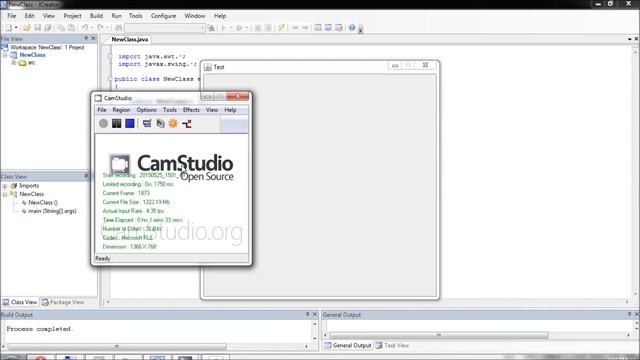
Task: Click the New file icon in JCreator toolbar
Action: (x=9, y=28)
